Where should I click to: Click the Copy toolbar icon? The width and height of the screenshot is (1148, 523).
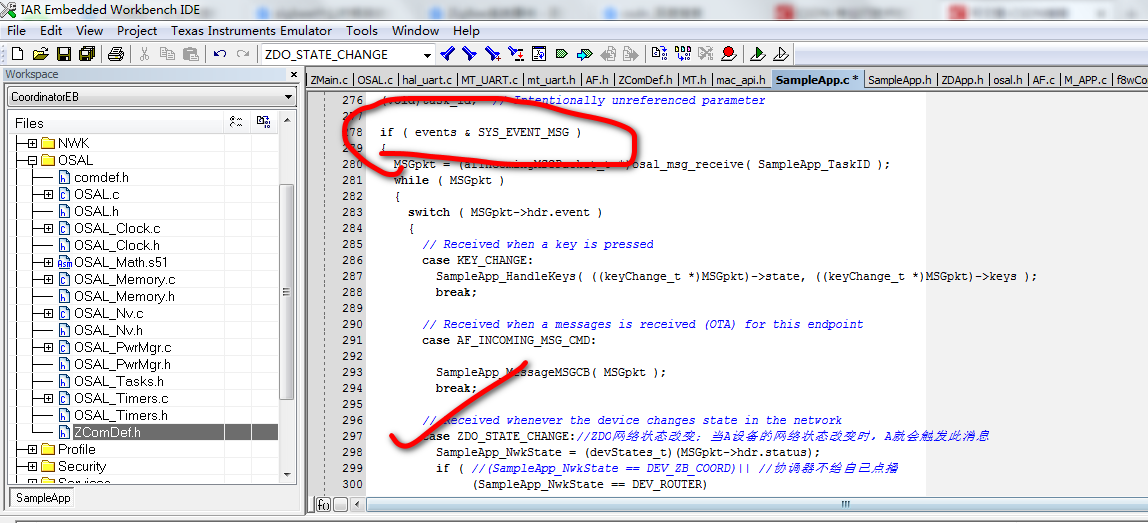pyautogui.click(x=167, y=54)
